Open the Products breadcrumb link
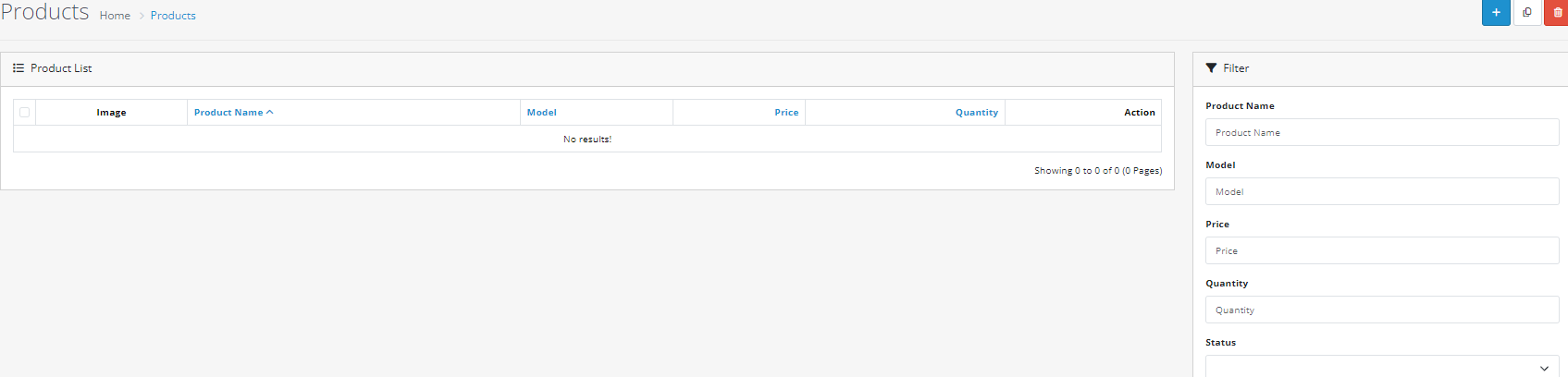This screenshot has width=1568, height=377. [x=173, y=16]
